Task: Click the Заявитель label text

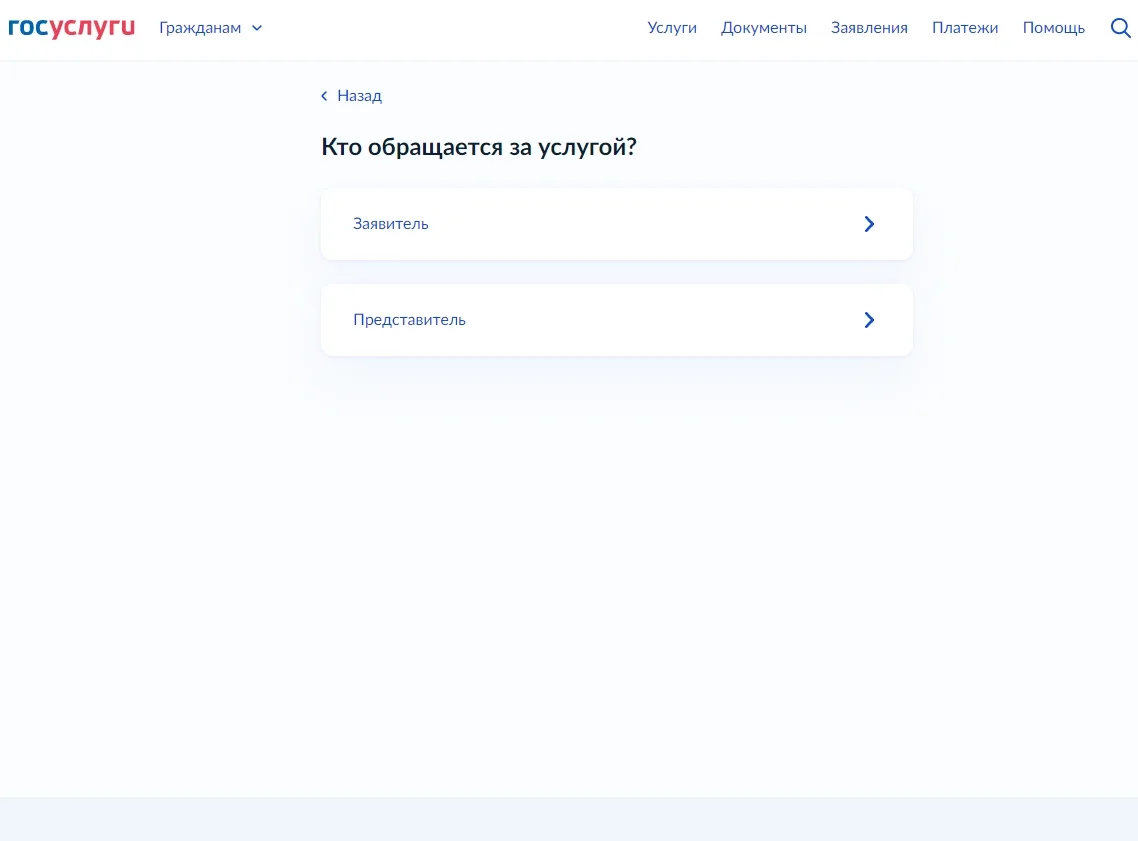Action: point(391,224)
